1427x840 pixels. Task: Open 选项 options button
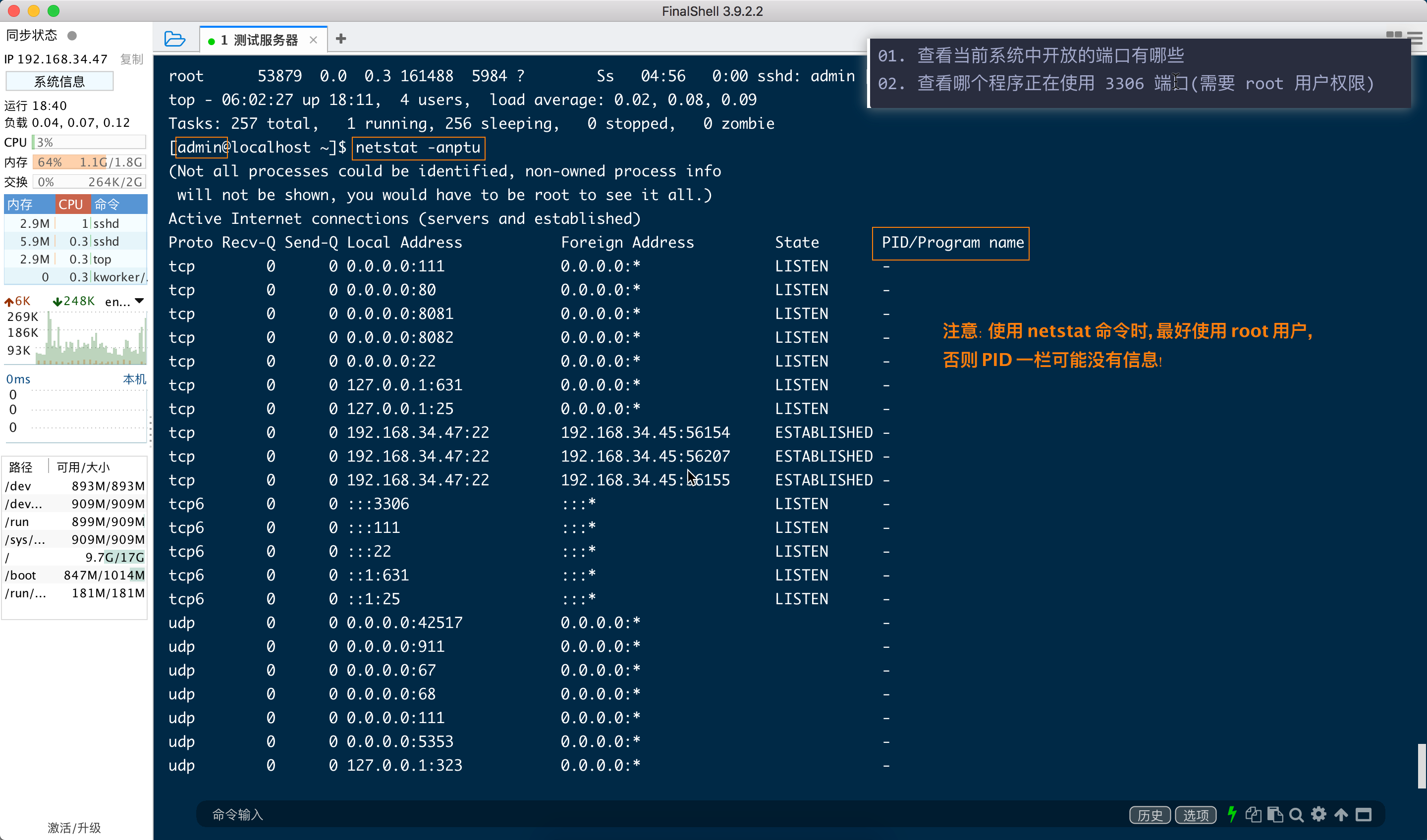[x=1196, y=815]
